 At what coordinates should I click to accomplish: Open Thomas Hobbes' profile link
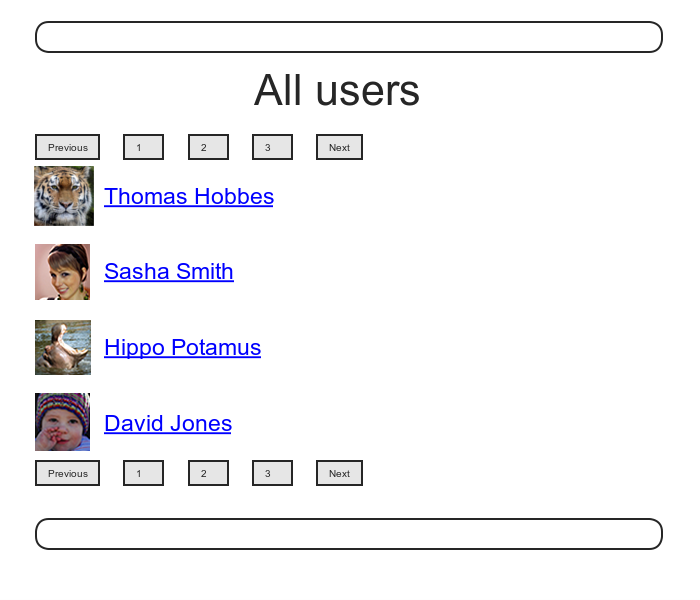click(189, 196)
